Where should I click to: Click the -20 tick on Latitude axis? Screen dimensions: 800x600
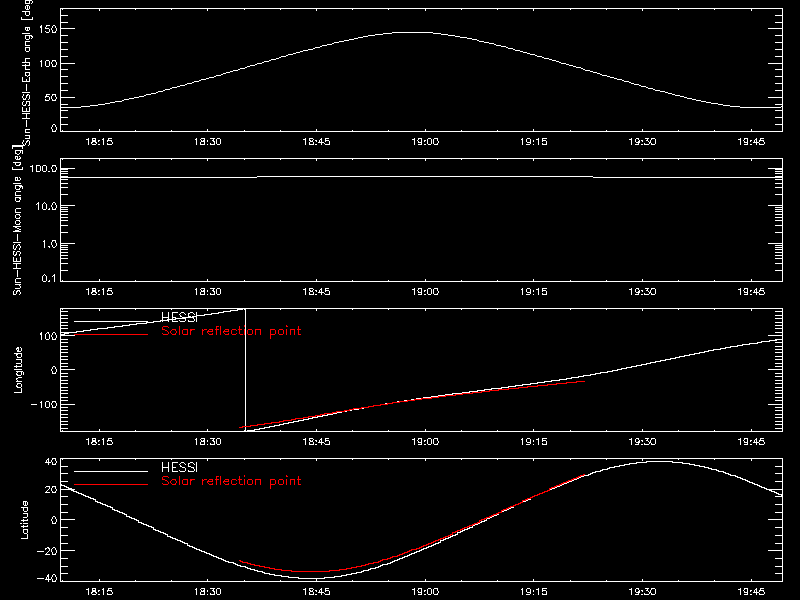47,551
